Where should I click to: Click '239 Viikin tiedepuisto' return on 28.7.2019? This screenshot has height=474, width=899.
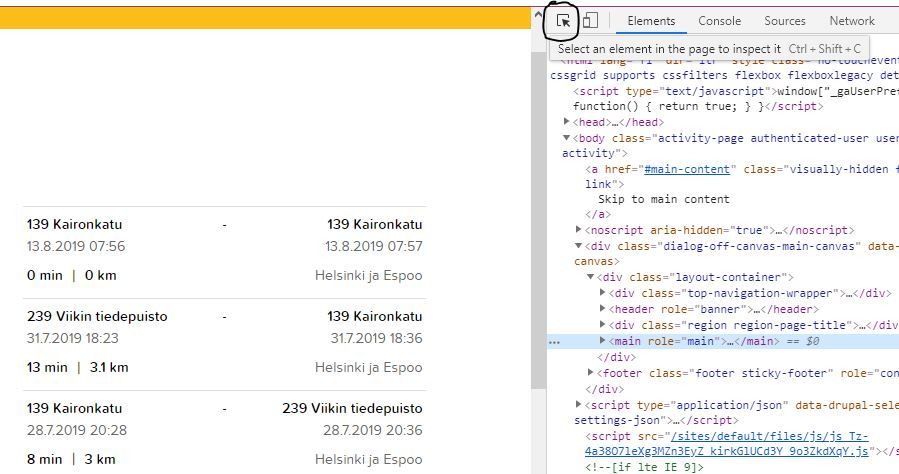[352, 408]
